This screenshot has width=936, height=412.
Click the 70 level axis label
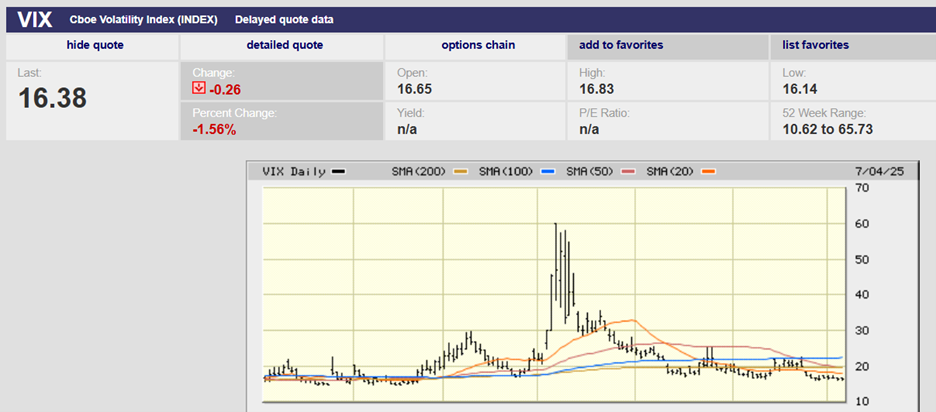[861, 188]
